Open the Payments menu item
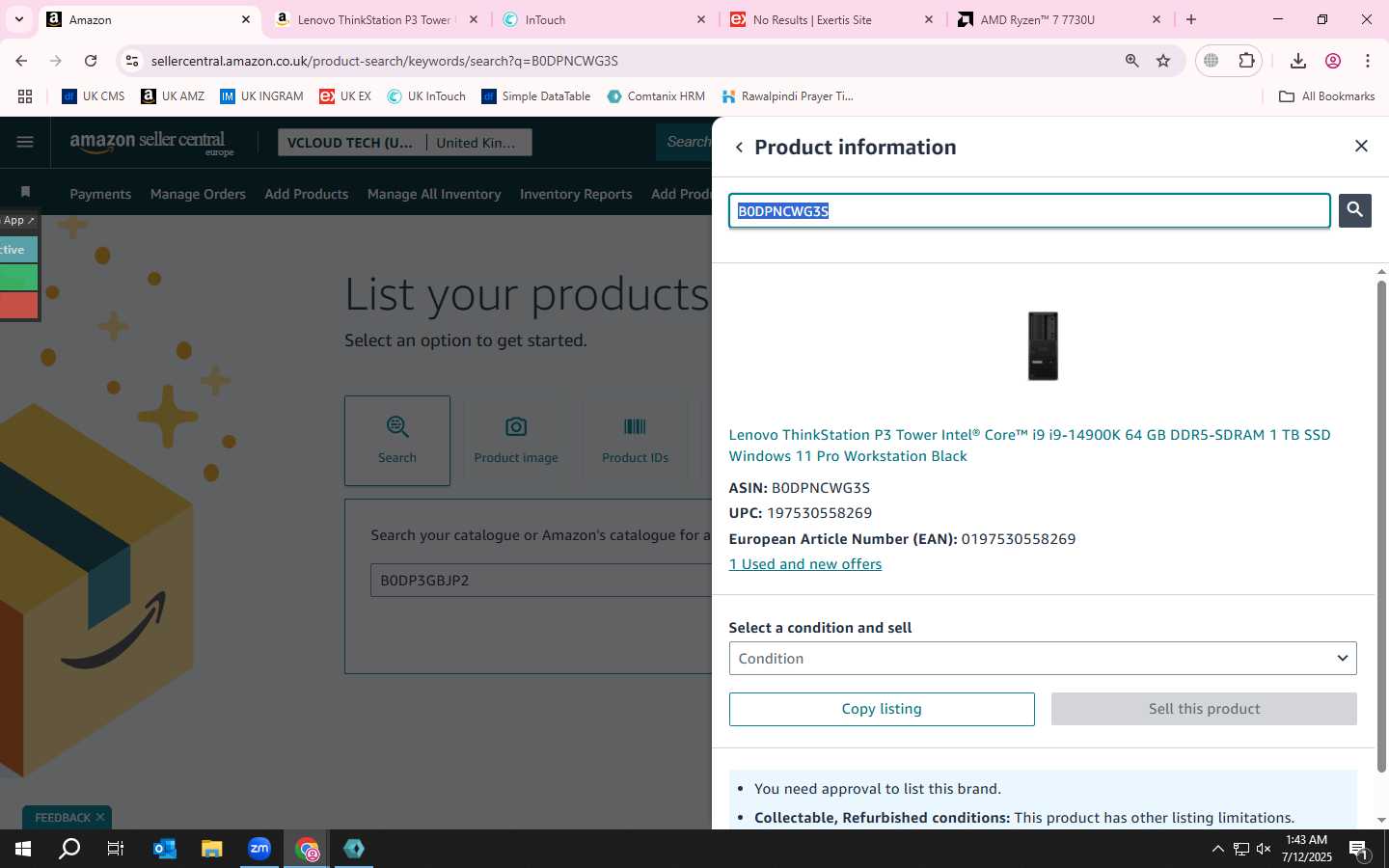Image resolution: width=1389 pixels, height=868 pixels. [100, 194]
